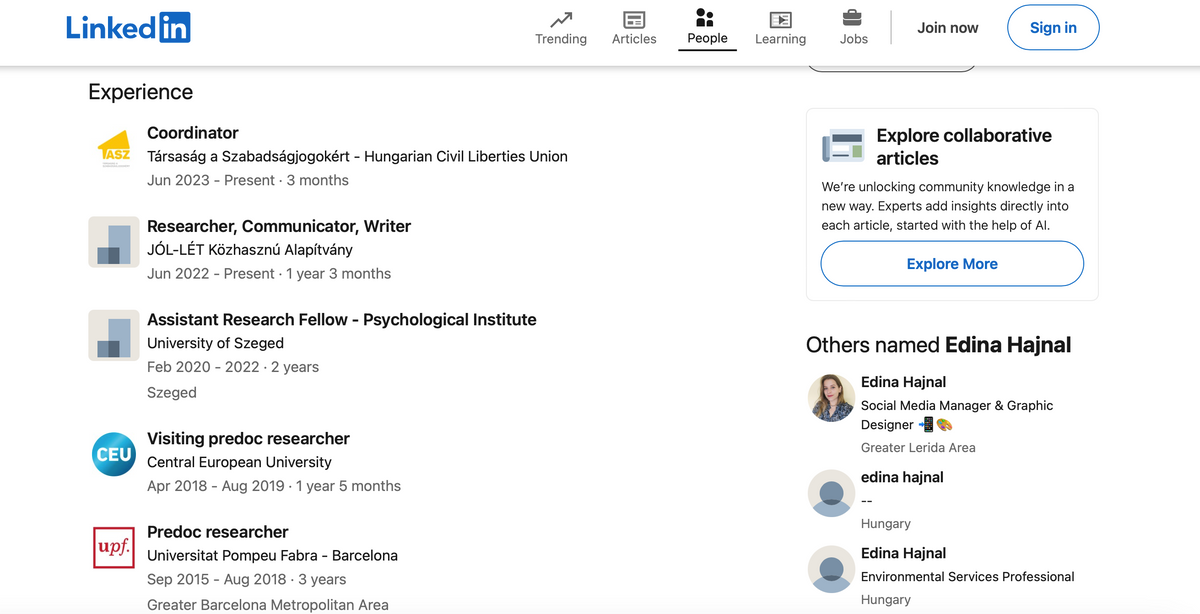Viewport: 1200px width, 614px height.
Task: Click the Environmental Services Professional headline text
Action: [968, 577]
